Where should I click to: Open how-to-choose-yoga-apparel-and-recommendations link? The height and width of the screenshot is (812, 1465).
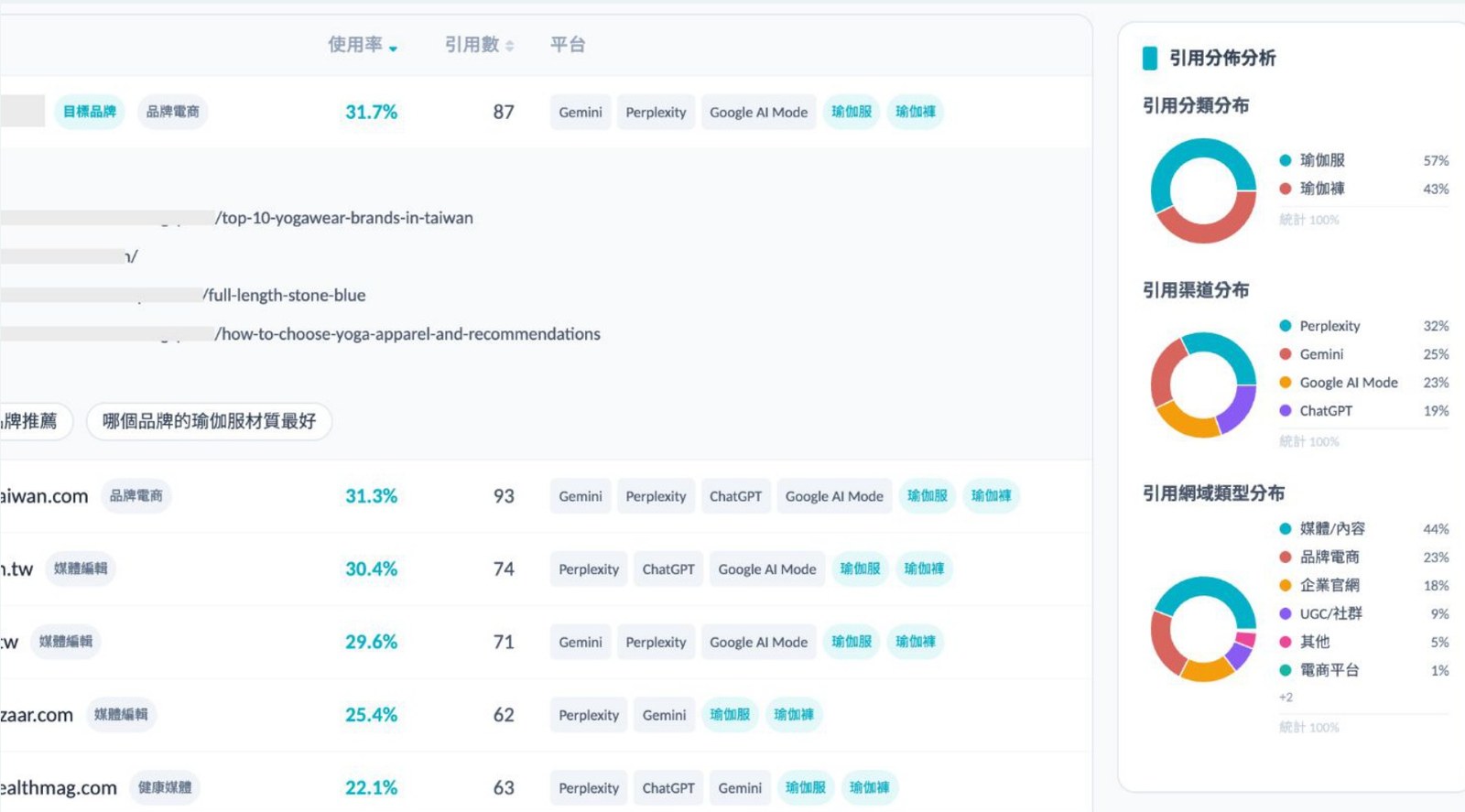tap(407, 334)
